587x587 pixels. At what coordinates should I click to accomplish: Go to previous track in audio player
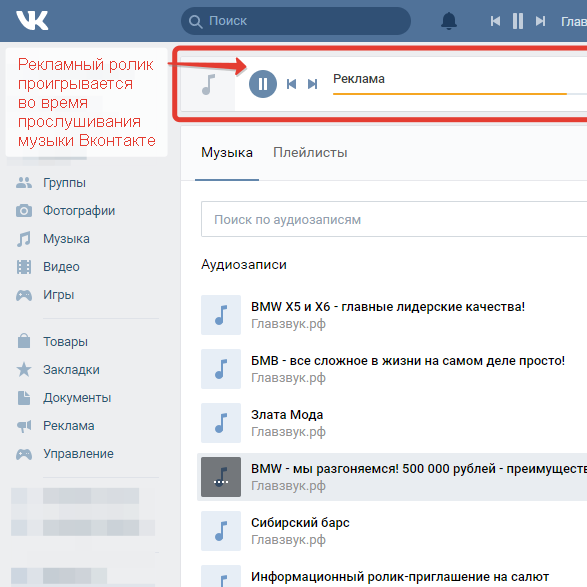coord(291,84)
